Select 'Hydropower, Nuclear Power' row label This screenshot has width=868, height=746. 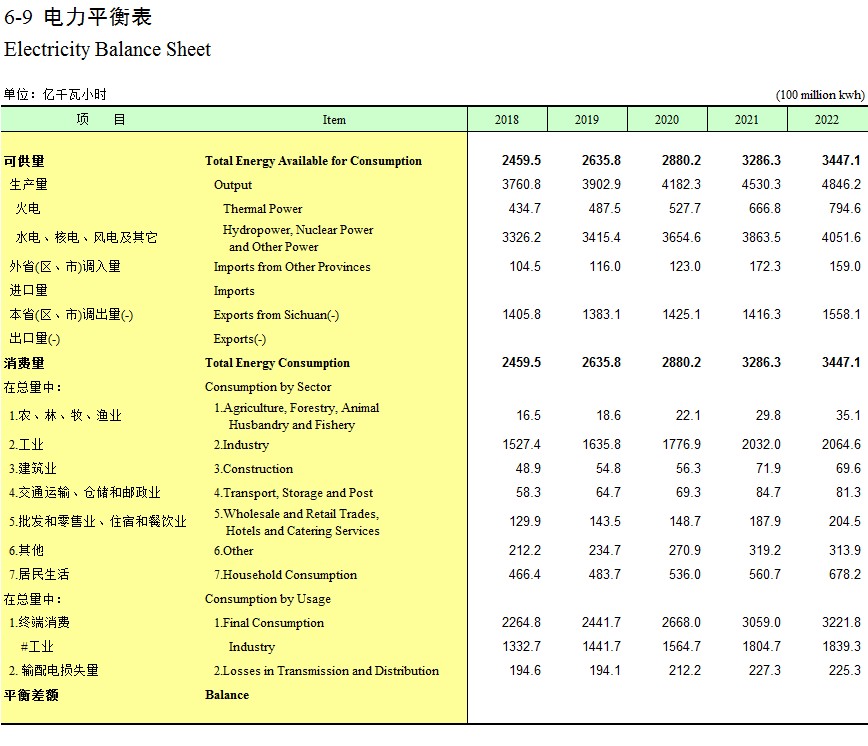298,230
